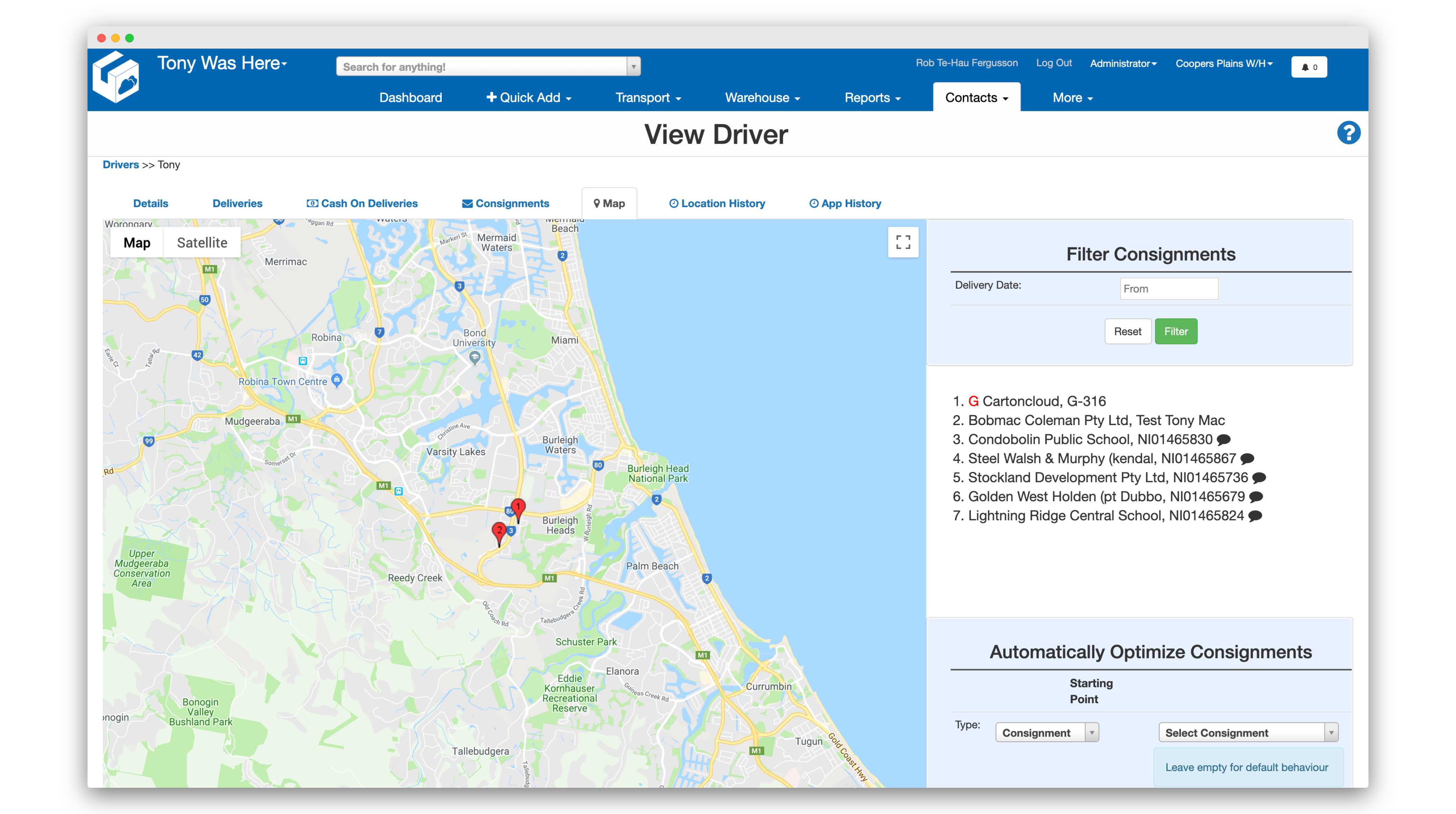
Task: Toggle fullscreen view on the map
Action: [x=903, y=242]
